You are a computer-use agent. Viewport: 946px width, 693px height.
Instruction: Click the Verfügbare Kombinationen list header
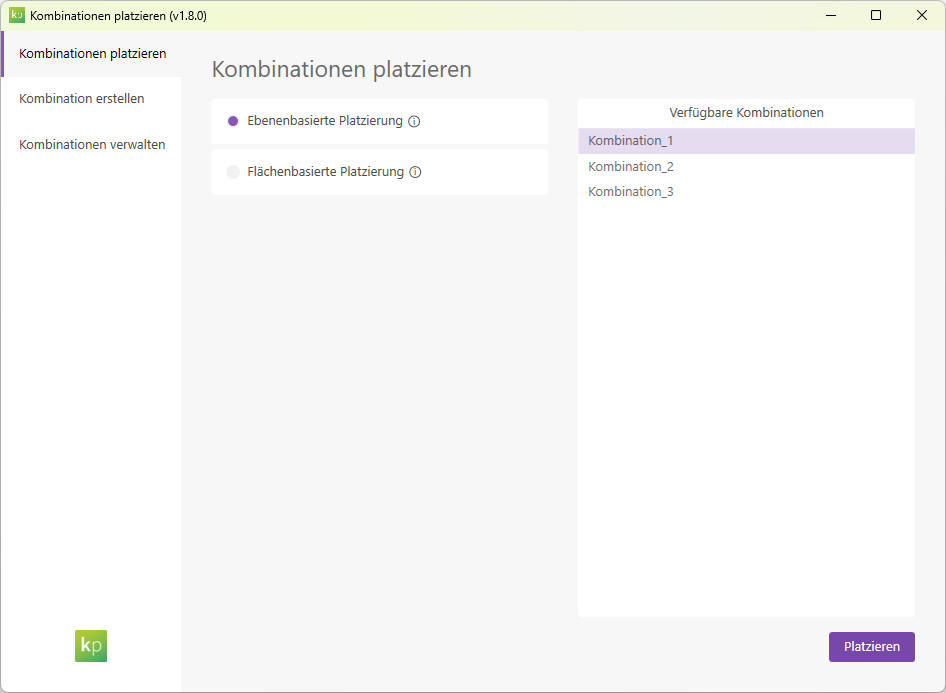[x=746, y=113]
